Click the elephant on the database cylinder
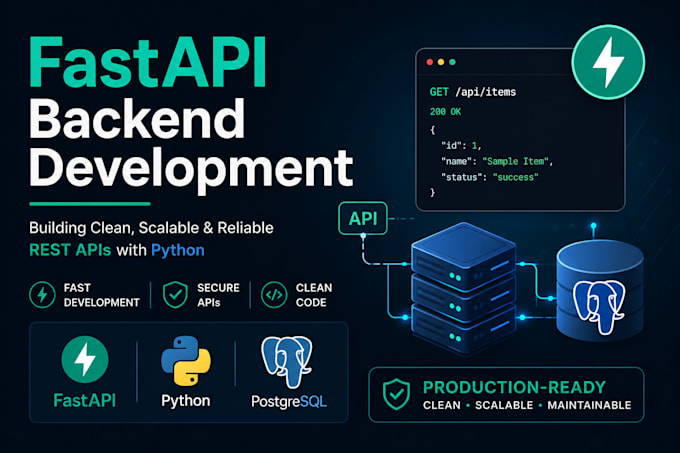This screenshot has height=453, width=680. (599, 306)
